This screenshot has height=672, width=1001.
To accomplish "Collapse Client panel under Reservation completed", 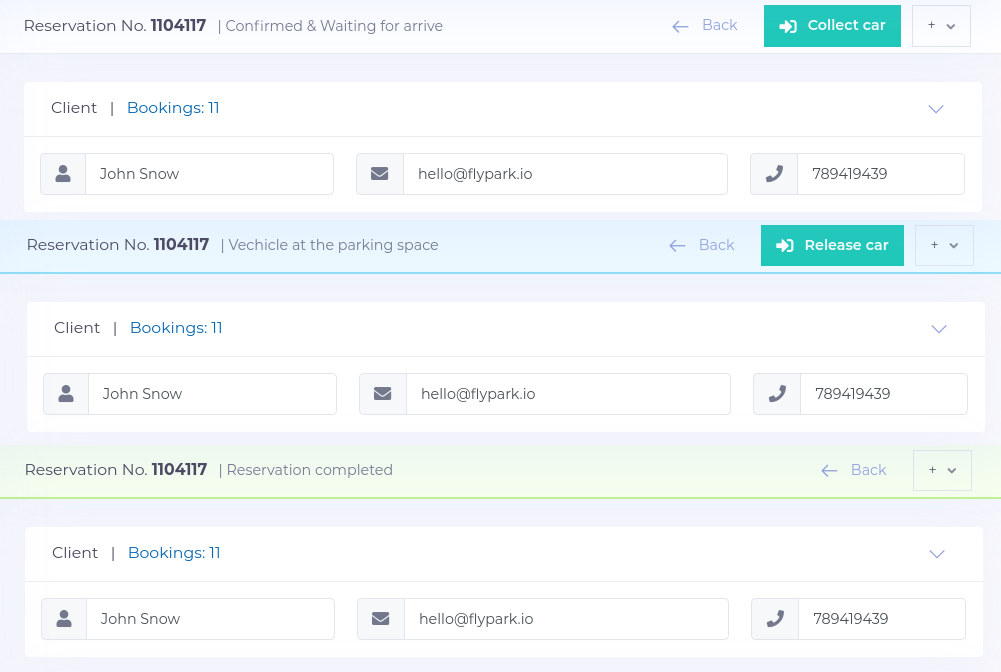I will point(937,554).
